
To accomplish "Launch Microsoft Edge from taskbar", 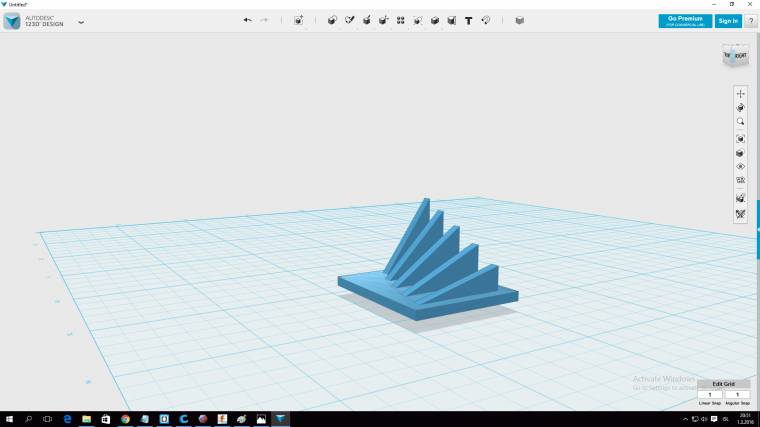I will coord(67,419).
